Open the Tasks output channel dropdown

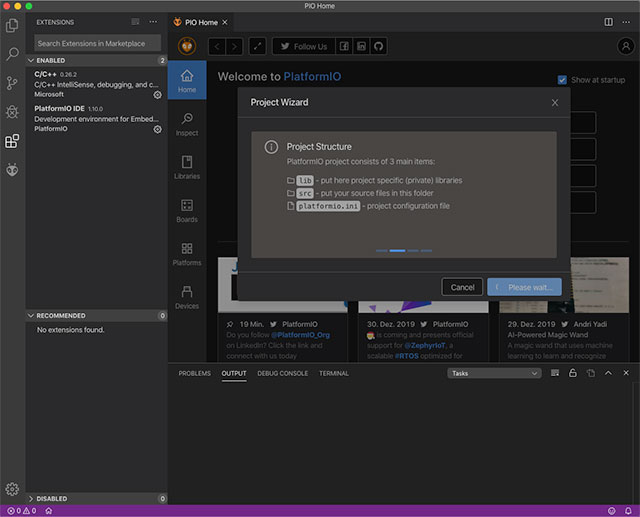[x=494, y=373]
